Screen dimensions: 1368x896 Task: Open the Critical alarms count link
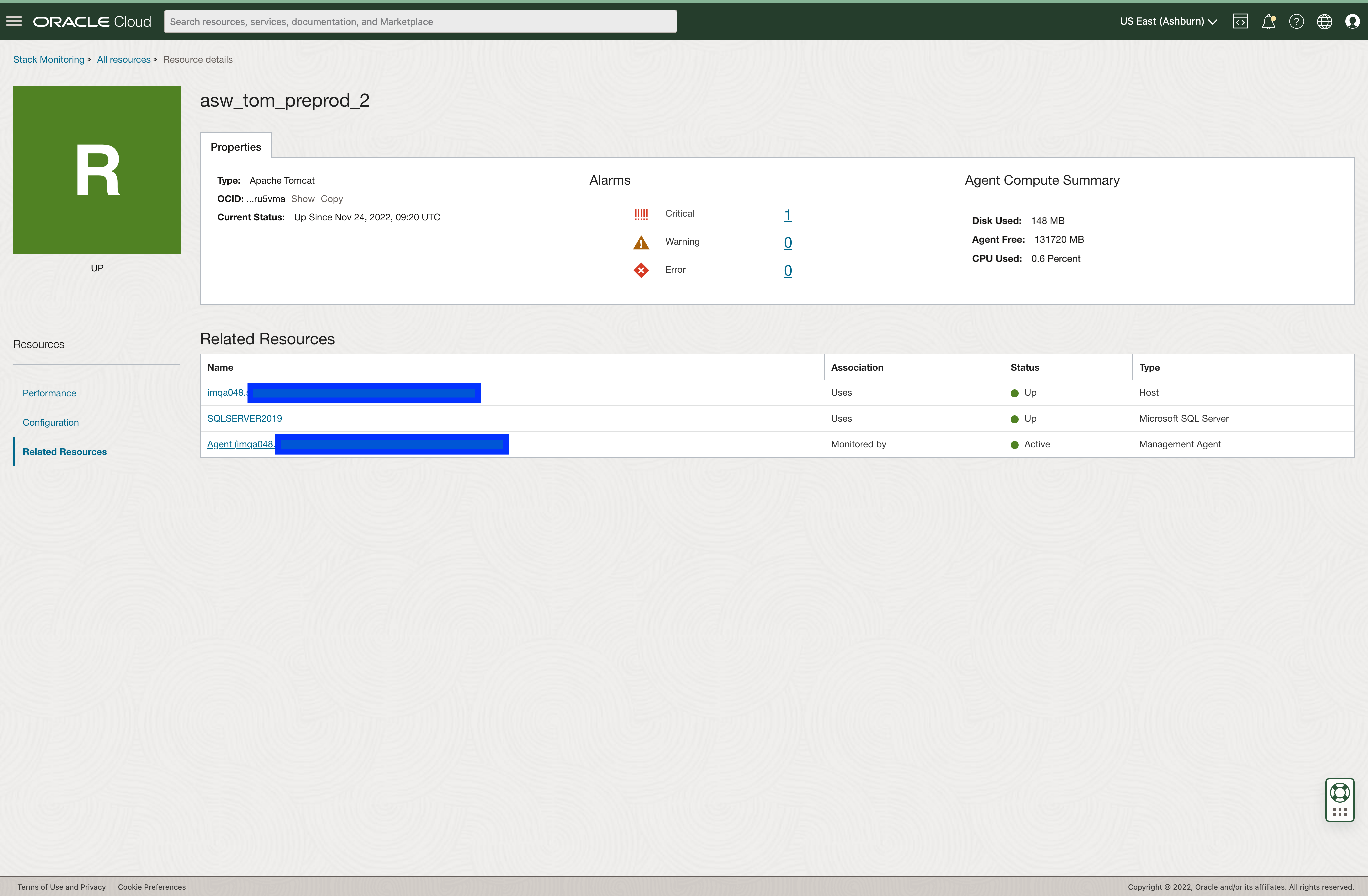787,215
